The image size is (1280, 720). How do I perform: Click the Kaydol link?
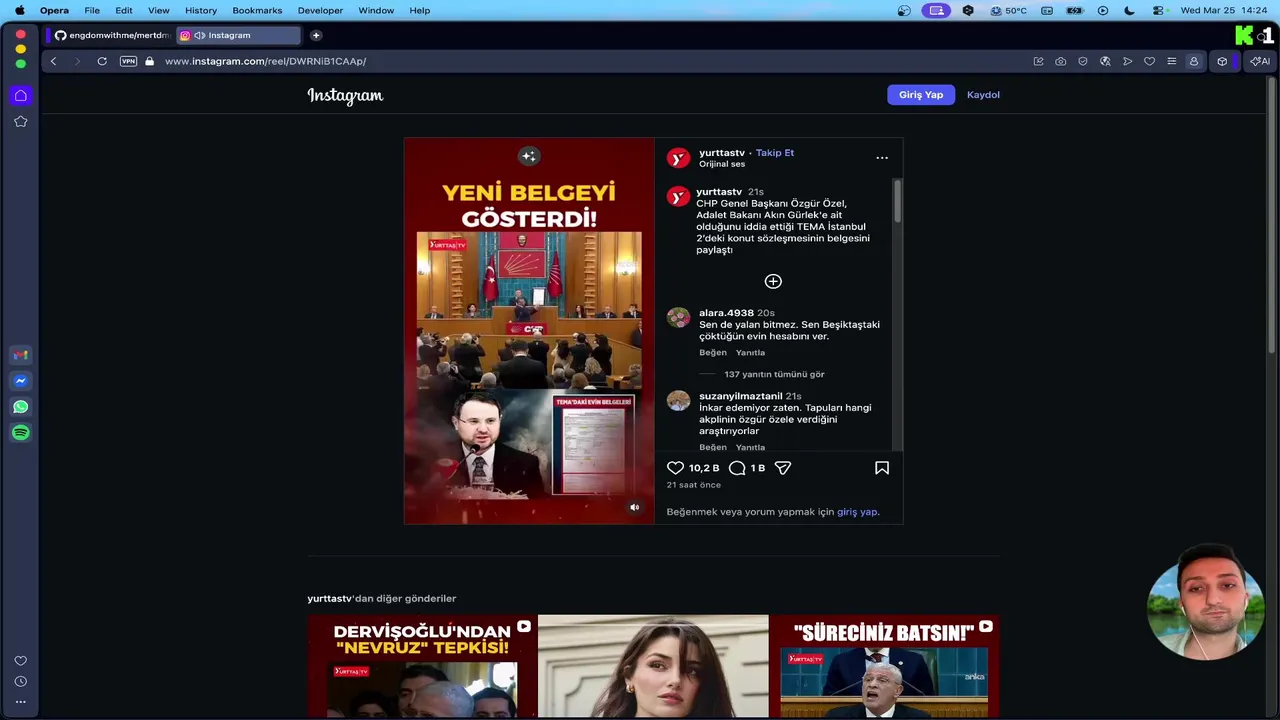983,95
